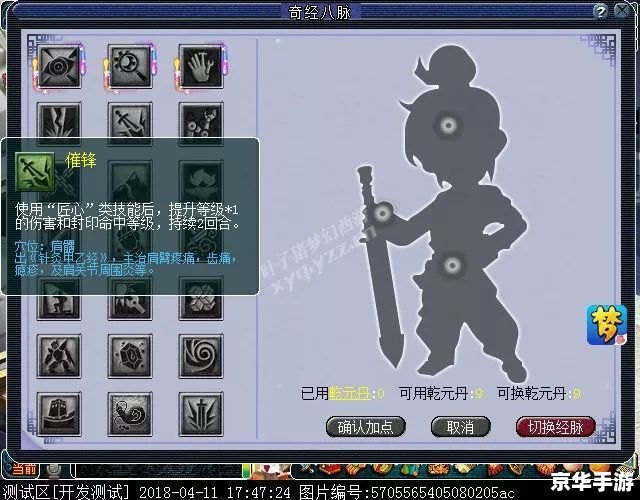640x500 pixels.
Task: Click the round gray button beside 当前
Action: (55, 470)
